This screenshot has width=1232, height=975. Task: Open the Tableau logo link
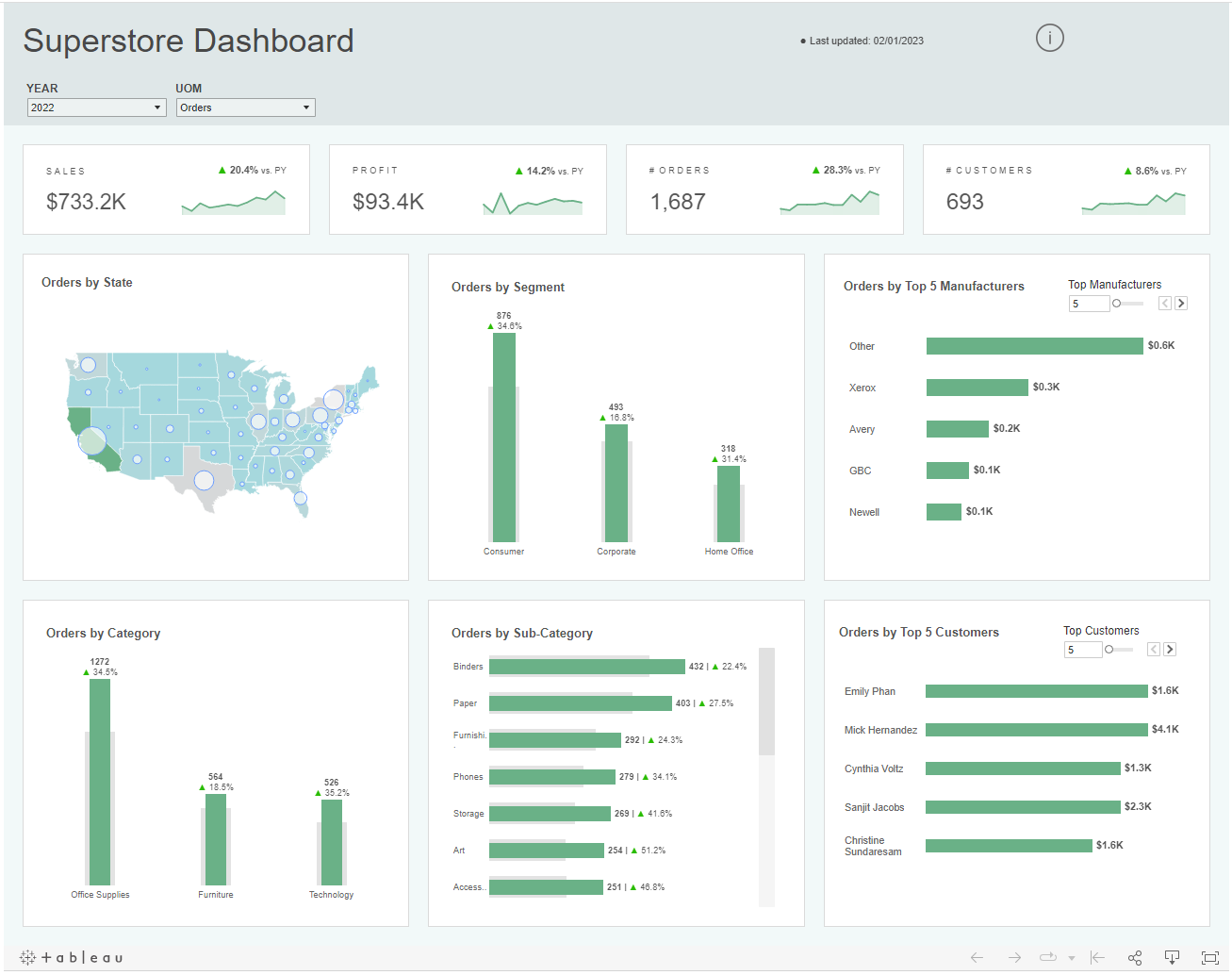point(72,957)
